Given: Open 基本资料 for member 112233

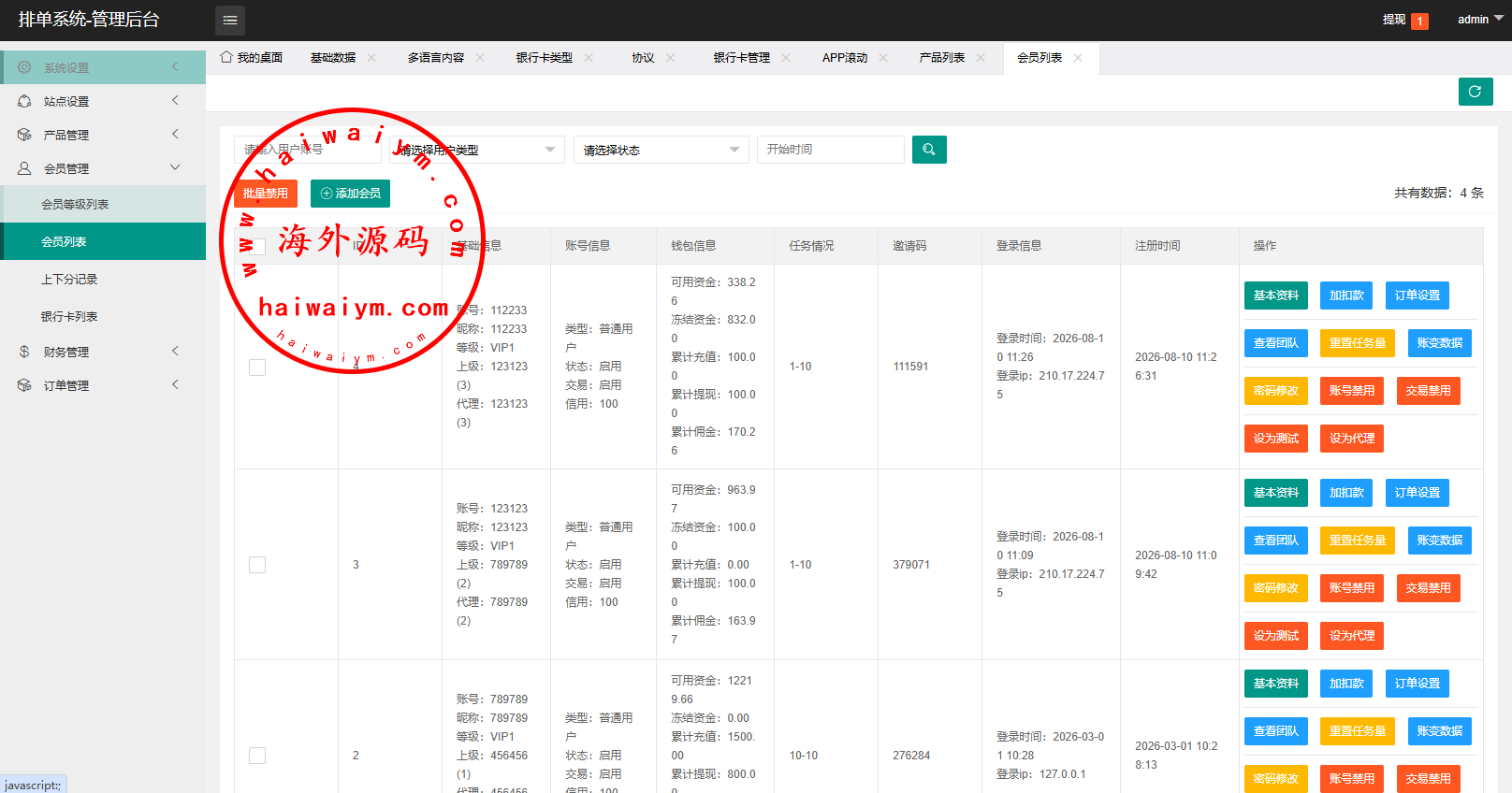Looking at the screenshot, I should 1276,296.
